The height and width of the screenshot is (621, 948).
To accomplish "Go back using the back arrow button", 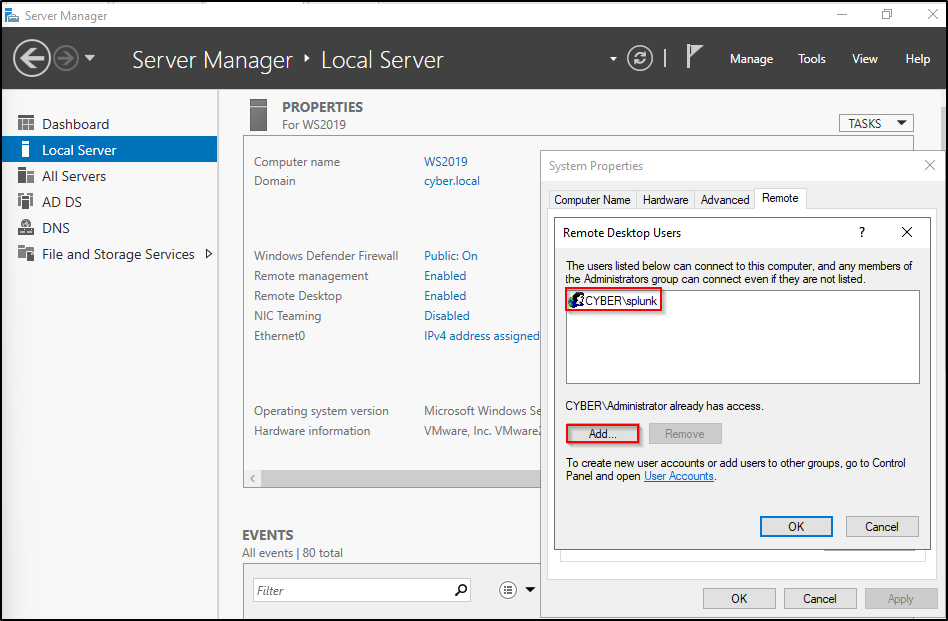I will (31, 59).
